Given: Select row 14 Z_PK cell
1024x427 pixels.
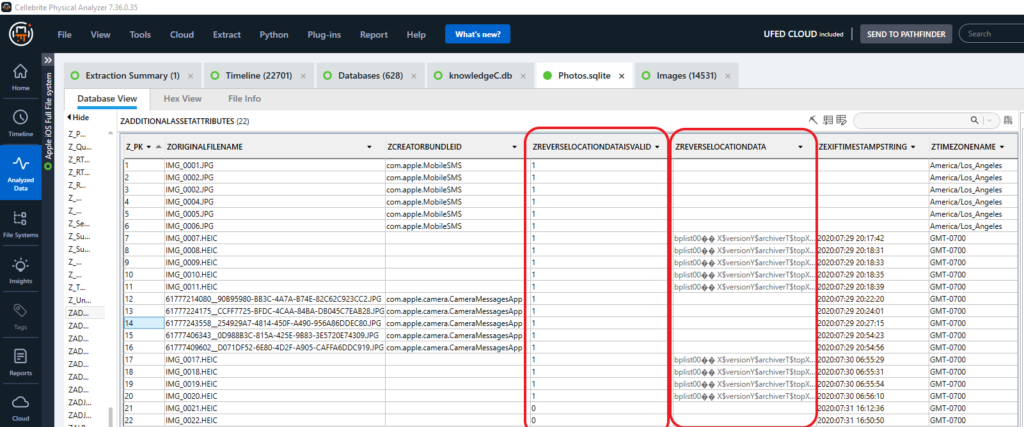Looking at the screenshot, I should click(x=144, y=323).
